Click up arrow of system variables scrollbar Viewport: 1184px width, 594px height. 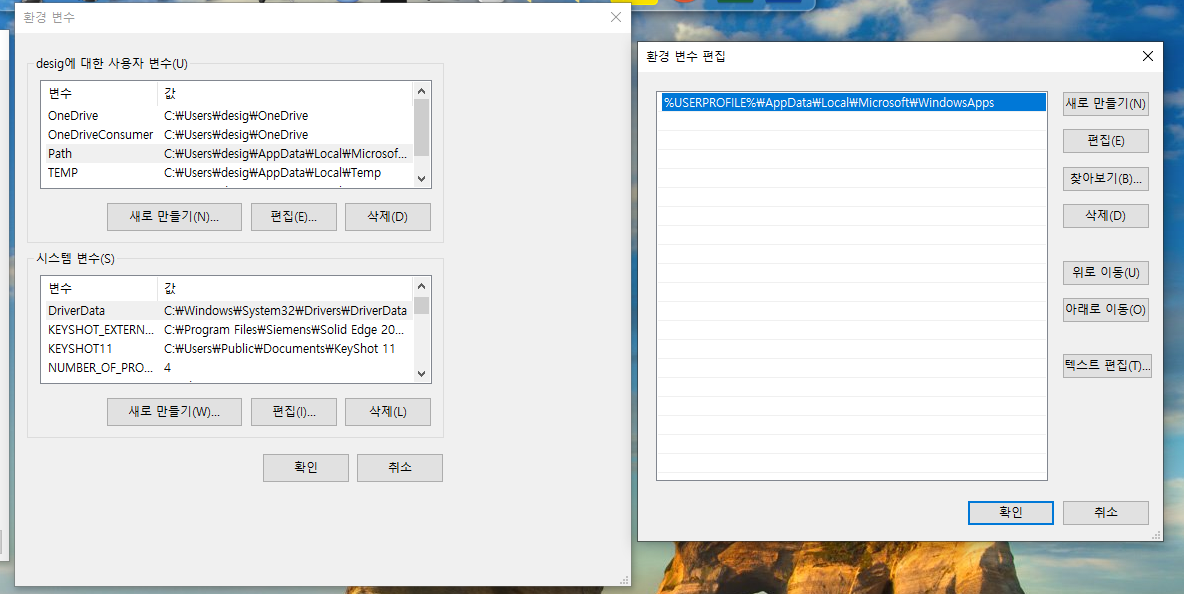pos(421,285)
